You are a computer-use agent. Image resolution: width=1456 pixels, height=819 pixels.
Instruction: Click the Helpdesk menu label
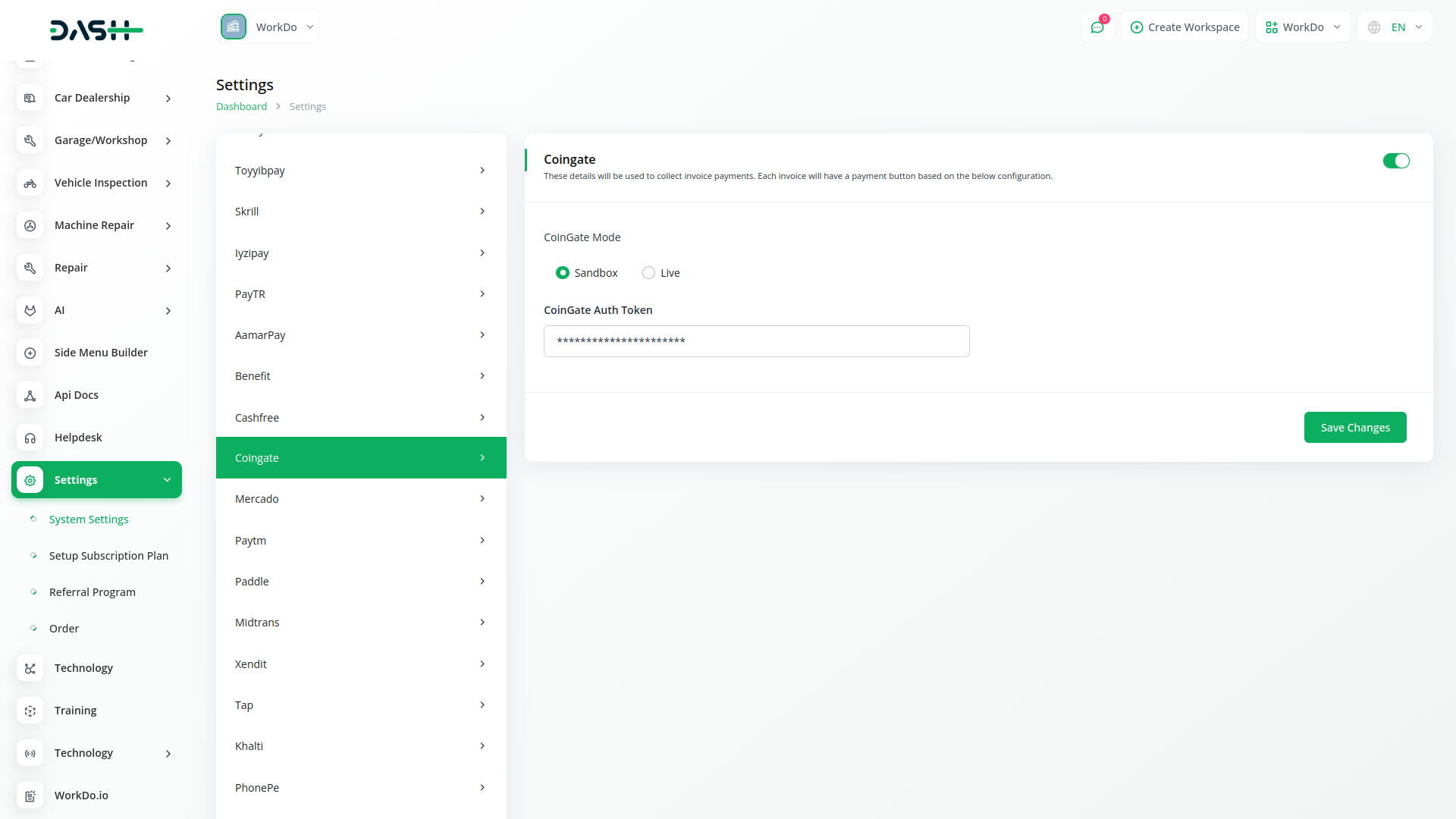tap(78, 438)
